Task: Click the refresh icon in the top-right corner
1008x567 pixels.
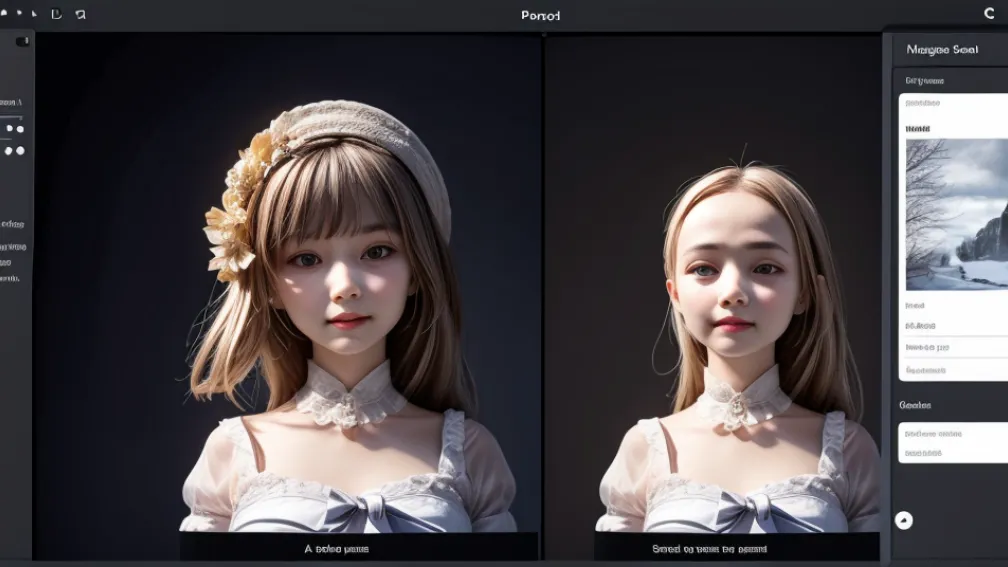Action: 990,13
